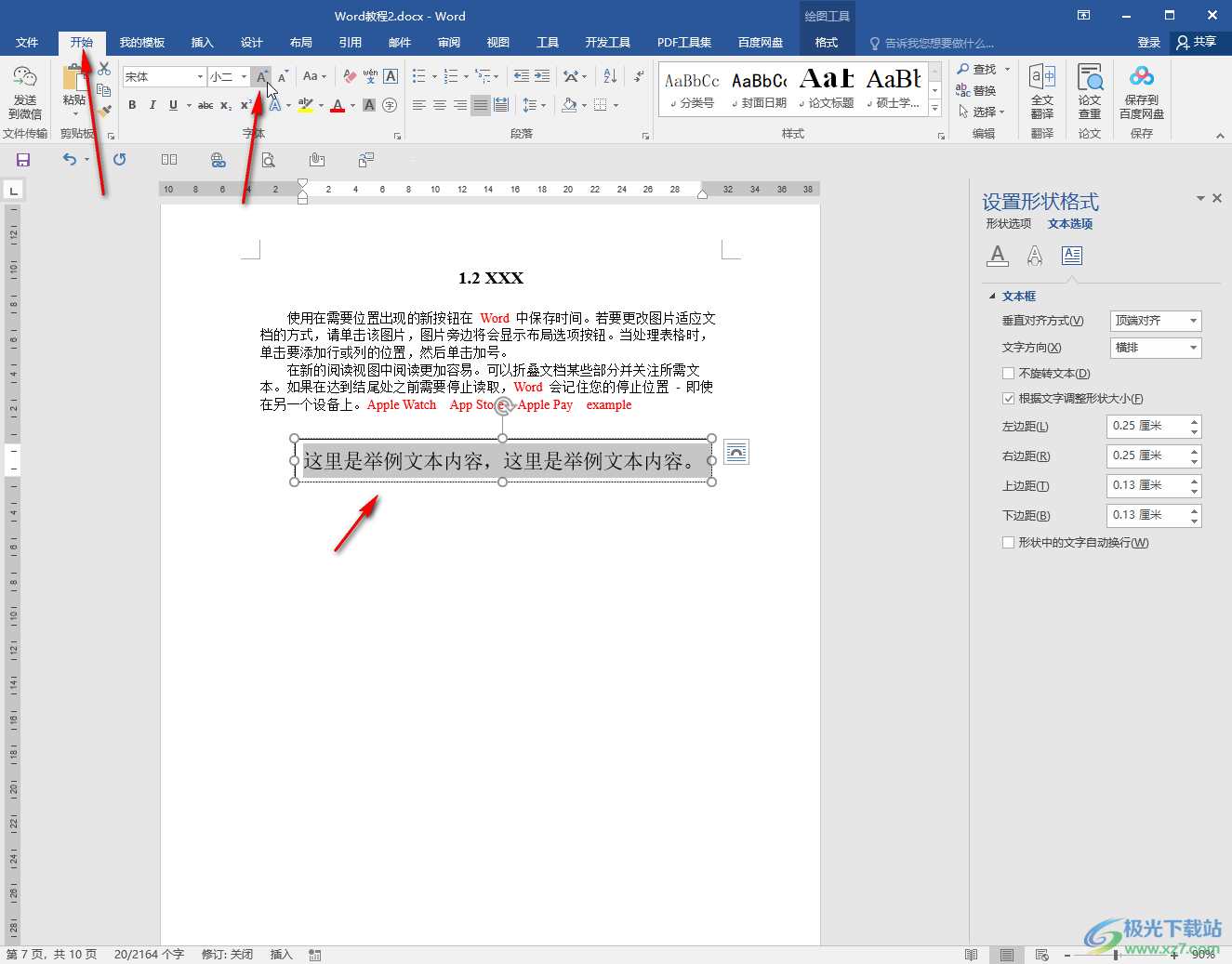This screenshot has height=964, width=1232.
Task: Open the 文字方向 dropdown showing 横排
Action: tap(1156, 348)
